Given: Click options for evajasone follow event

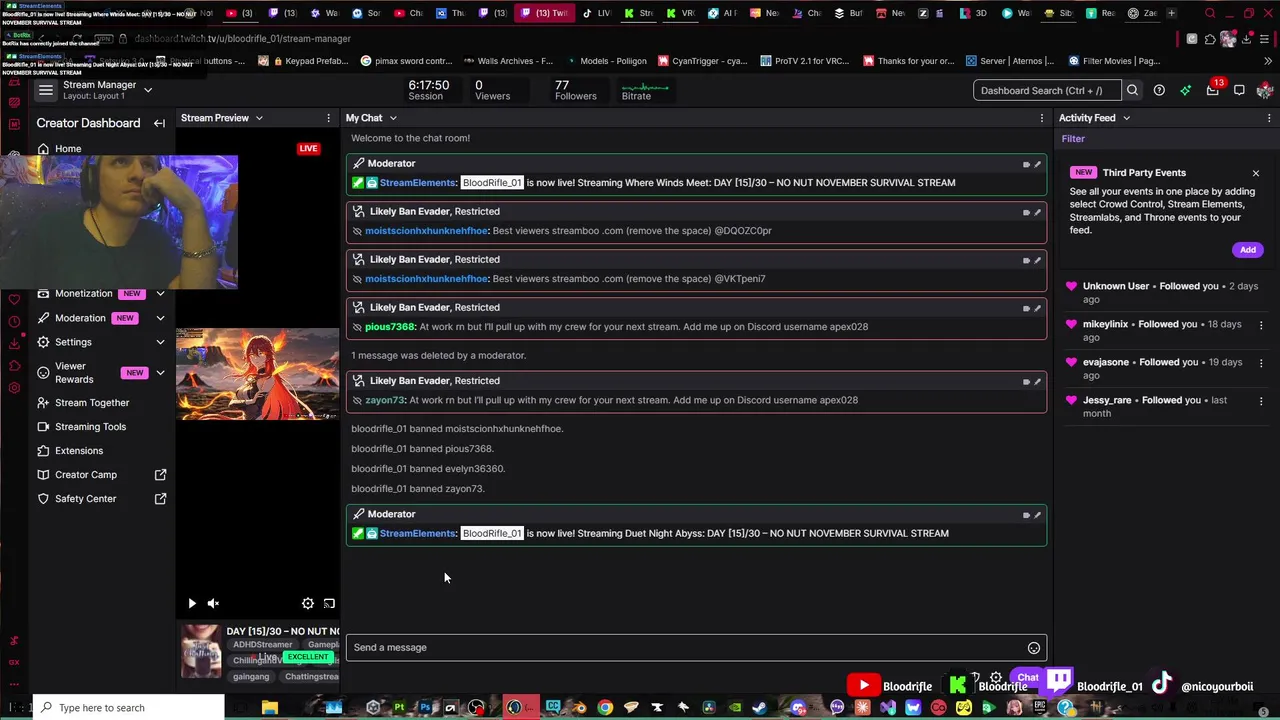Looking at the screenshot, I should tap(1261, 363).
